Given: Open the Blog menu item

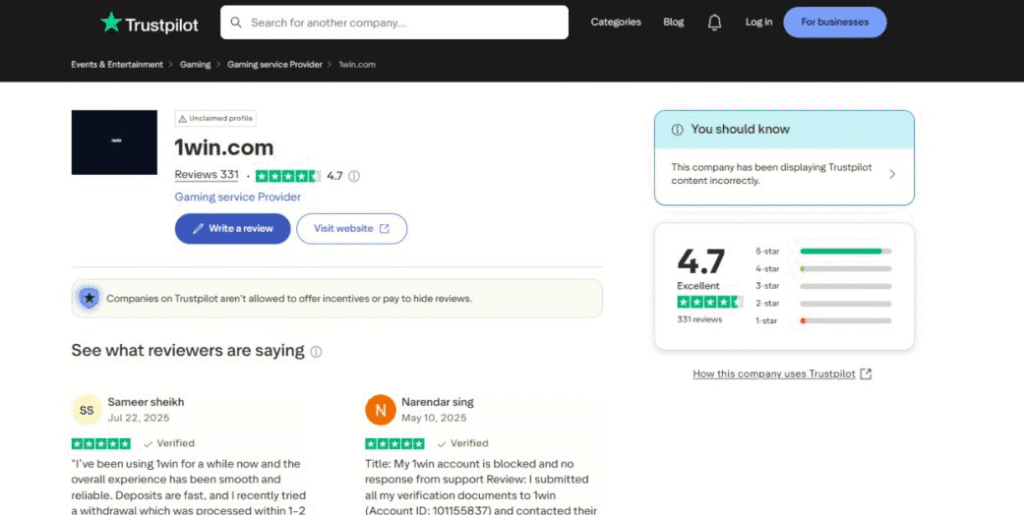Looking at the screenshot, I should pos(674,22).
